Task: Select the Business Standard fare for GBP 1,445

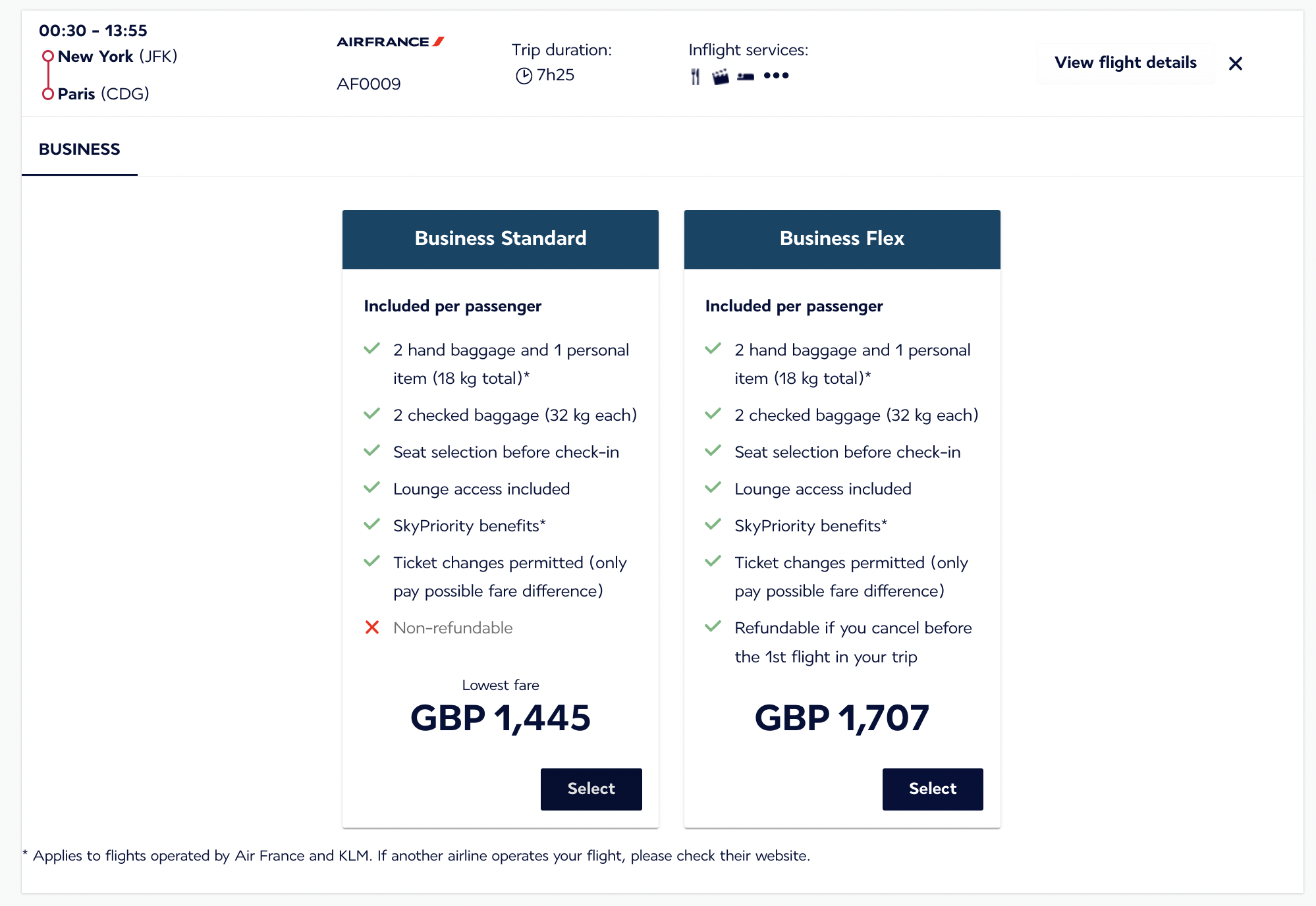Action: 591,789
